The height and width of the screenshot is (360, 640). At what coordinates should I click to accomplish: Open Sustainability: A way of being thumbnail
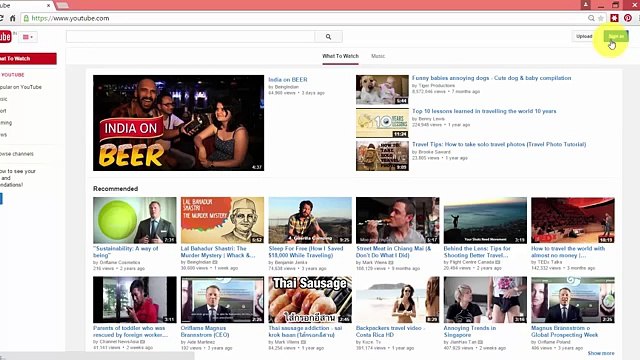tap(135, 220)
